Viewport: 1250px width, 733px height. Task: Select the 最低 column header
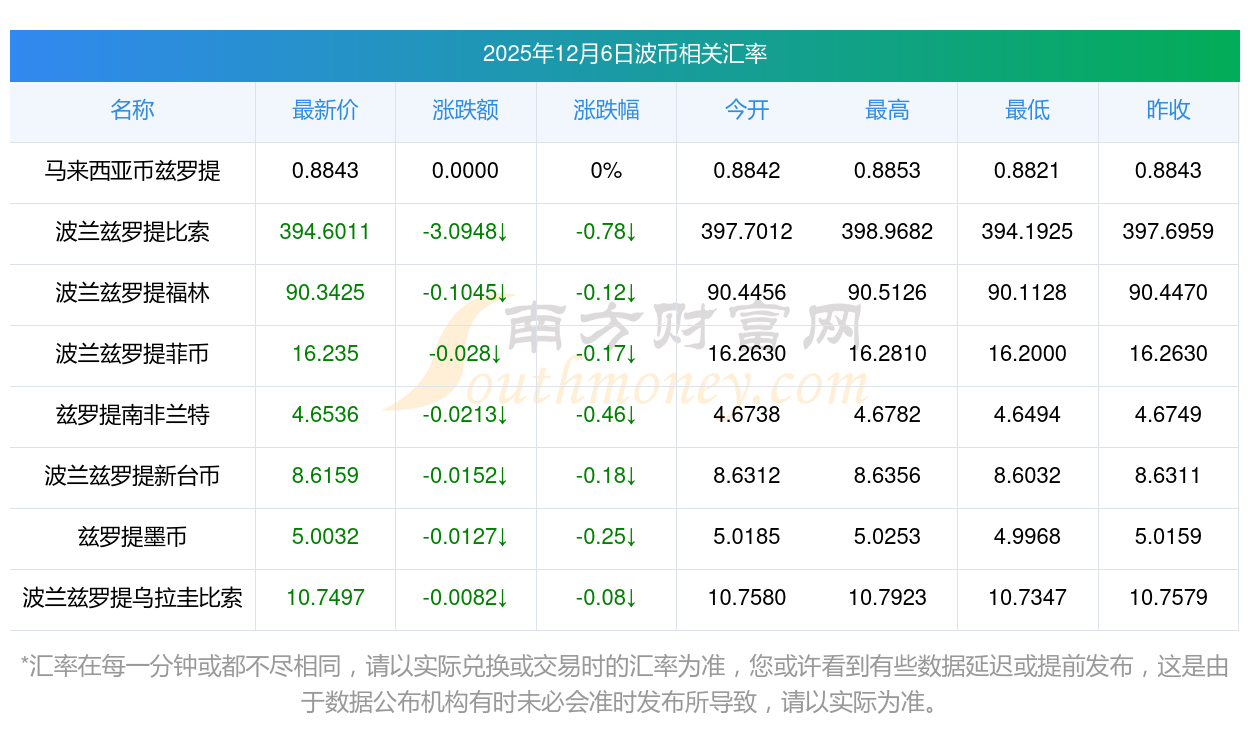tap(1027, 110)
